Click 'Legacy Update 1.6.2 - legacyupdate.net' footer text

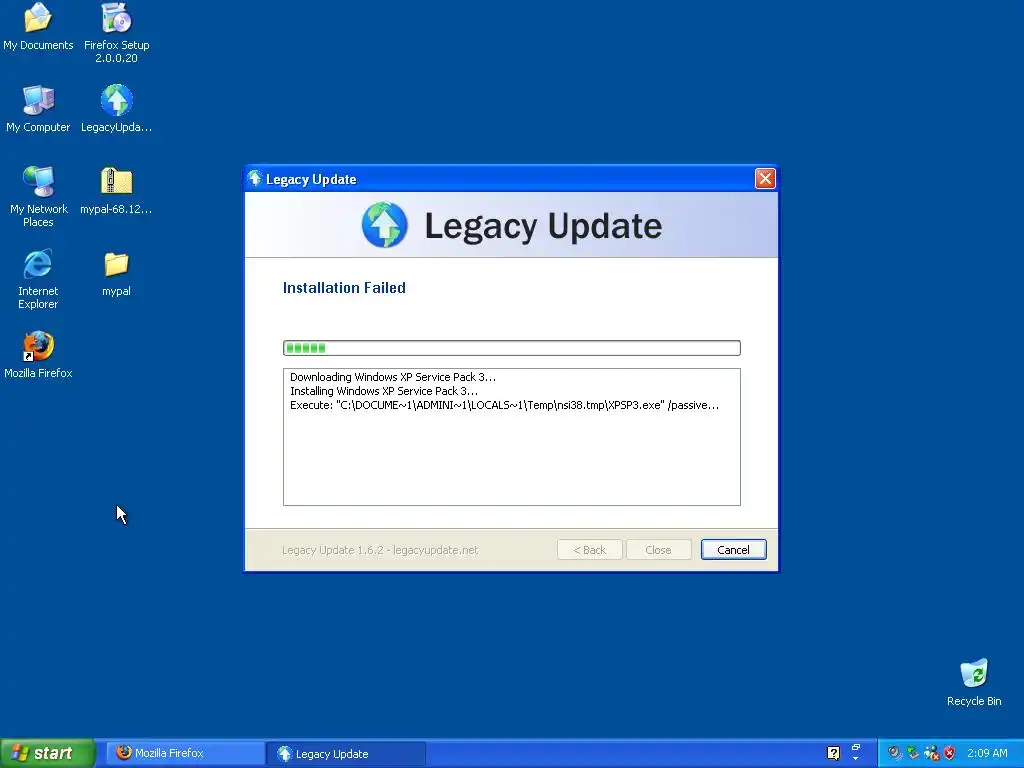(380, 550)
